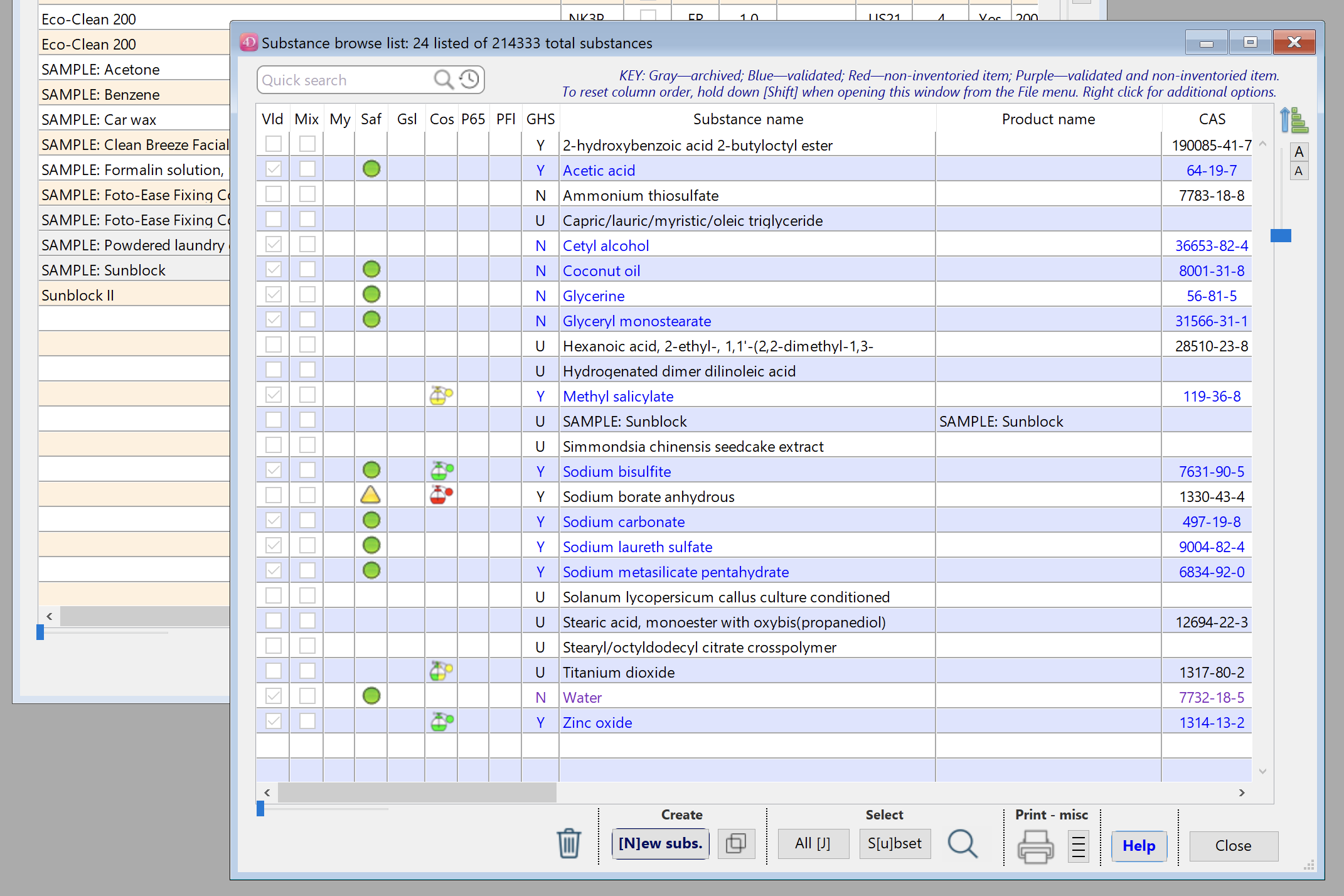The width and height of the screenshot is (1344, 896).
Task: Click the cosmetics icon for Sodium borate anhydrous
Action: (x=441, y=496)
